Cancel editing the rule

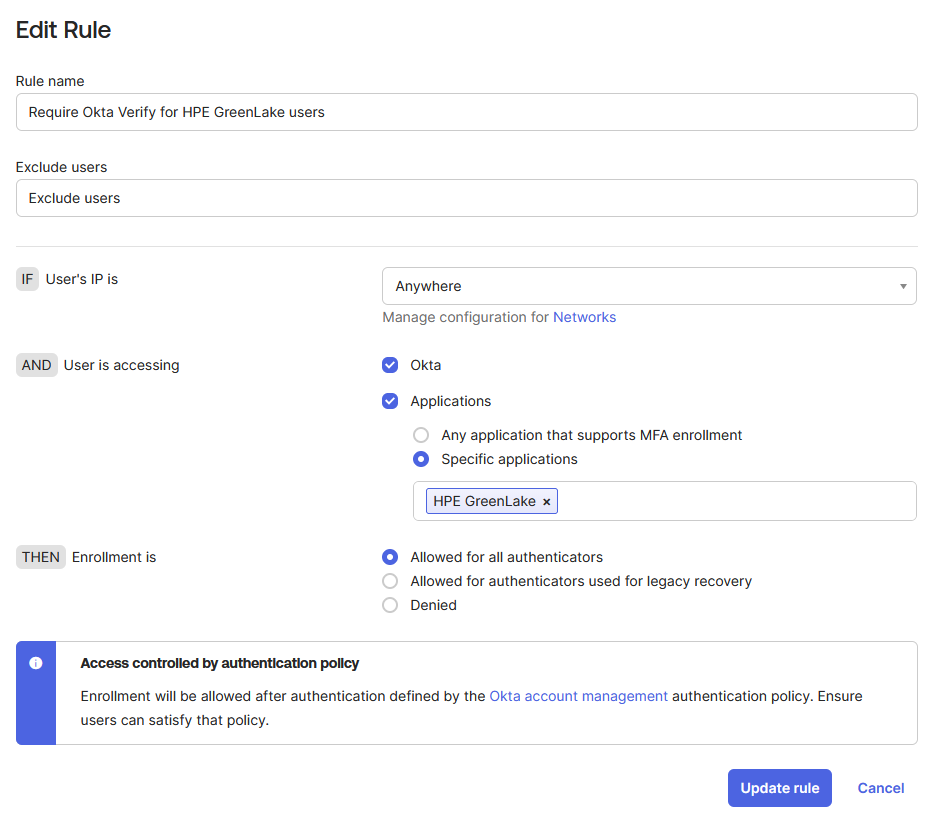click(x=880, y=788)
